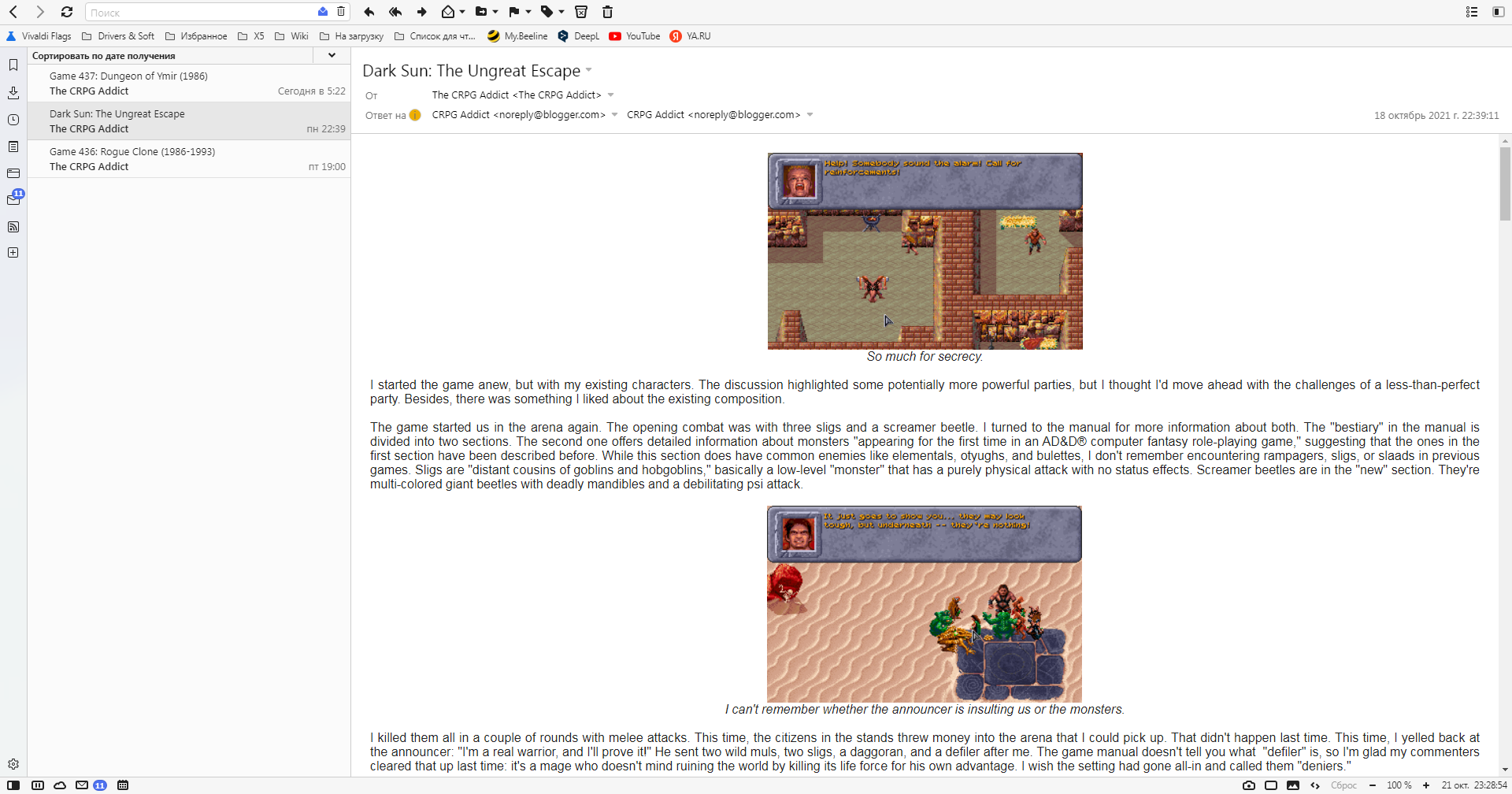Increase zoom with the plus button
Screen dimensions: 1512x794
[x=1426, y=785]
